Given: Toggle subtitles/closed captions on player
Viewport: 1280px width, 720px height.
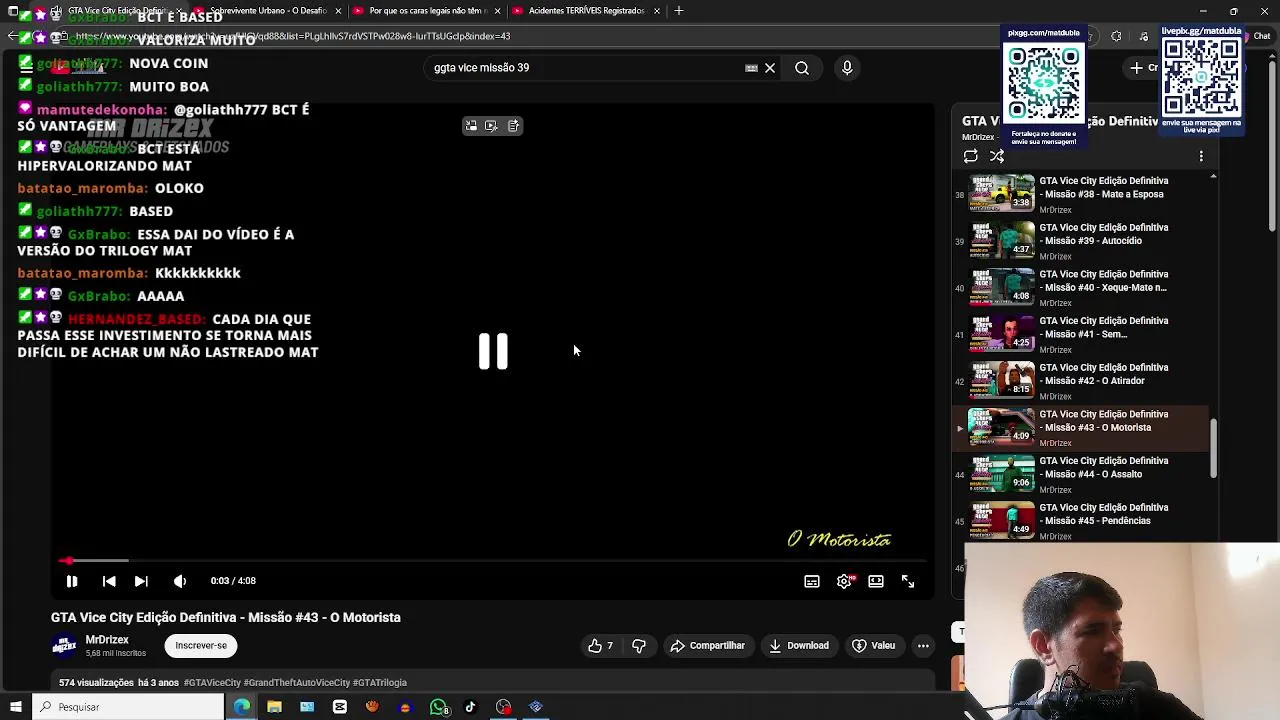Looking at the screenshot, I should (812, 581).
